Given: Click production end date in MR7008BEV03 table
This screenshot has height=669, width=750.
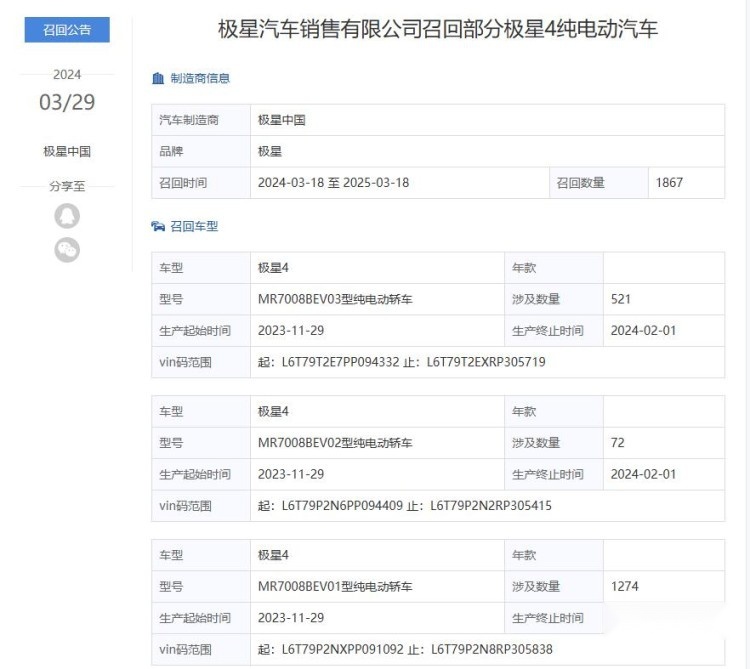Looking at the screenshot, I should (x=643, y=330).
